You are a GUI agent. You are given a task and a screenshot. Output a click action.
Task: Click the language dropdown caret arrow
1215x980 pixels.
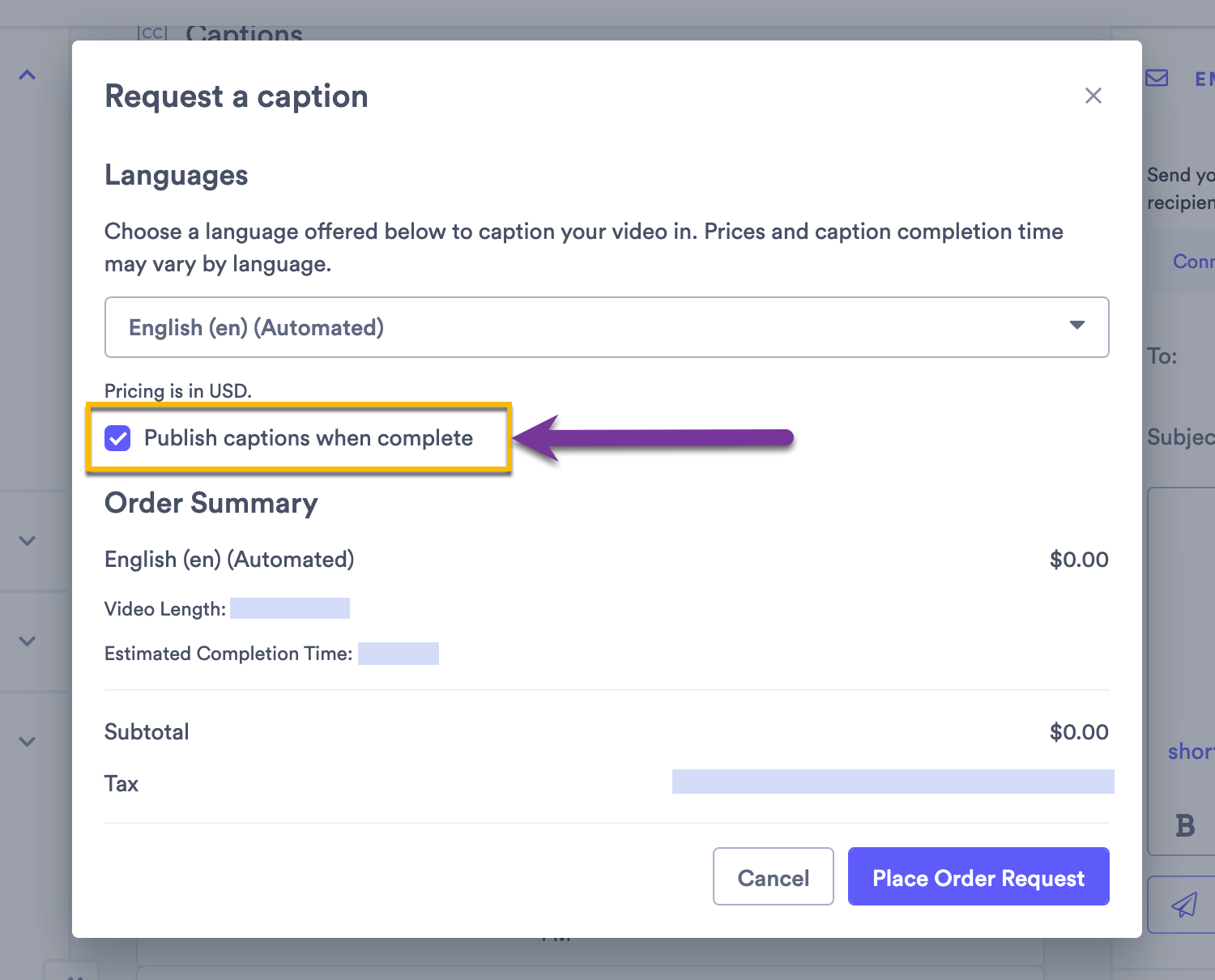pyautogui.click(x=1076, y=326)
